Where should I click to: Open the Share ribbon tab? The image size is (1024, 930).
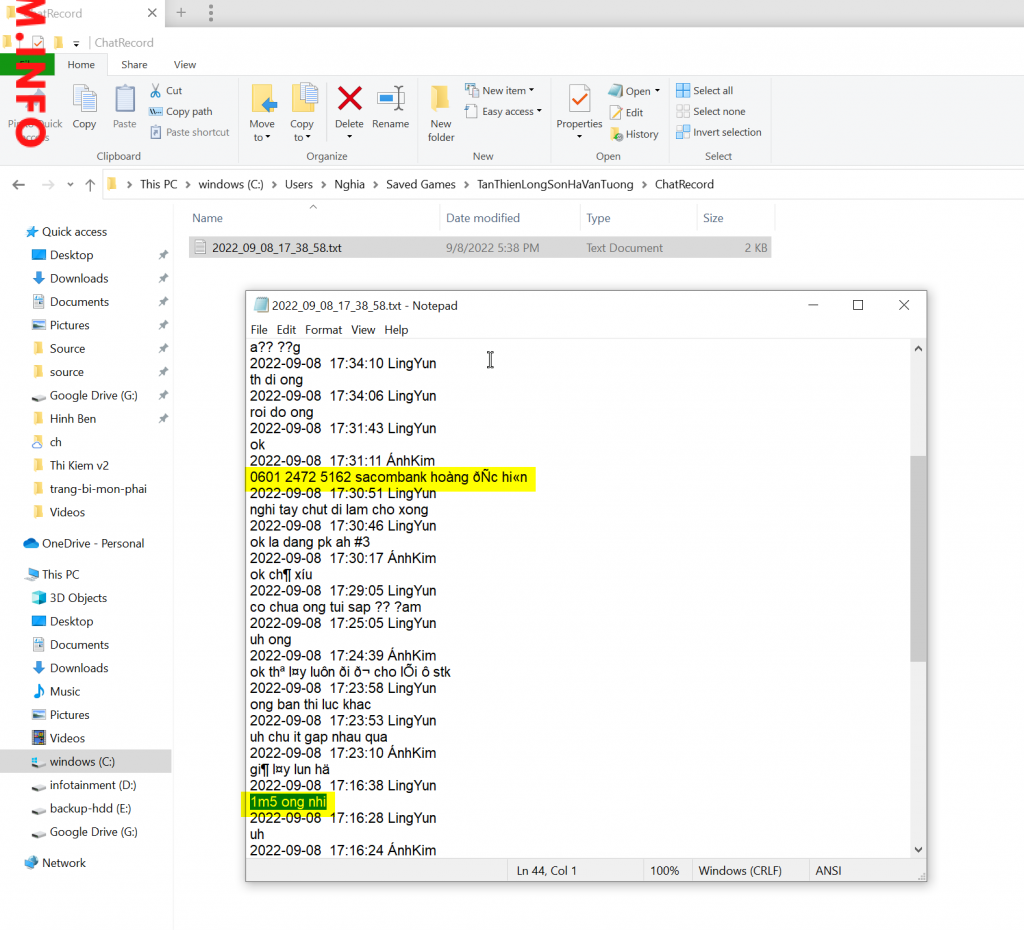[x=134, y=65]
